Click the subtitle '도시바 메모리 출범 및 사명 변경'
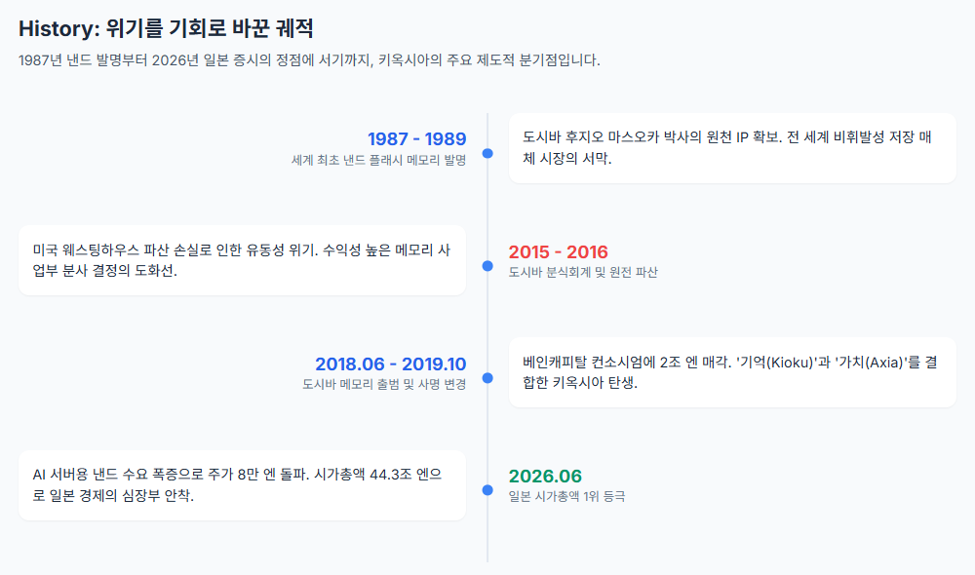 (384, 384)
